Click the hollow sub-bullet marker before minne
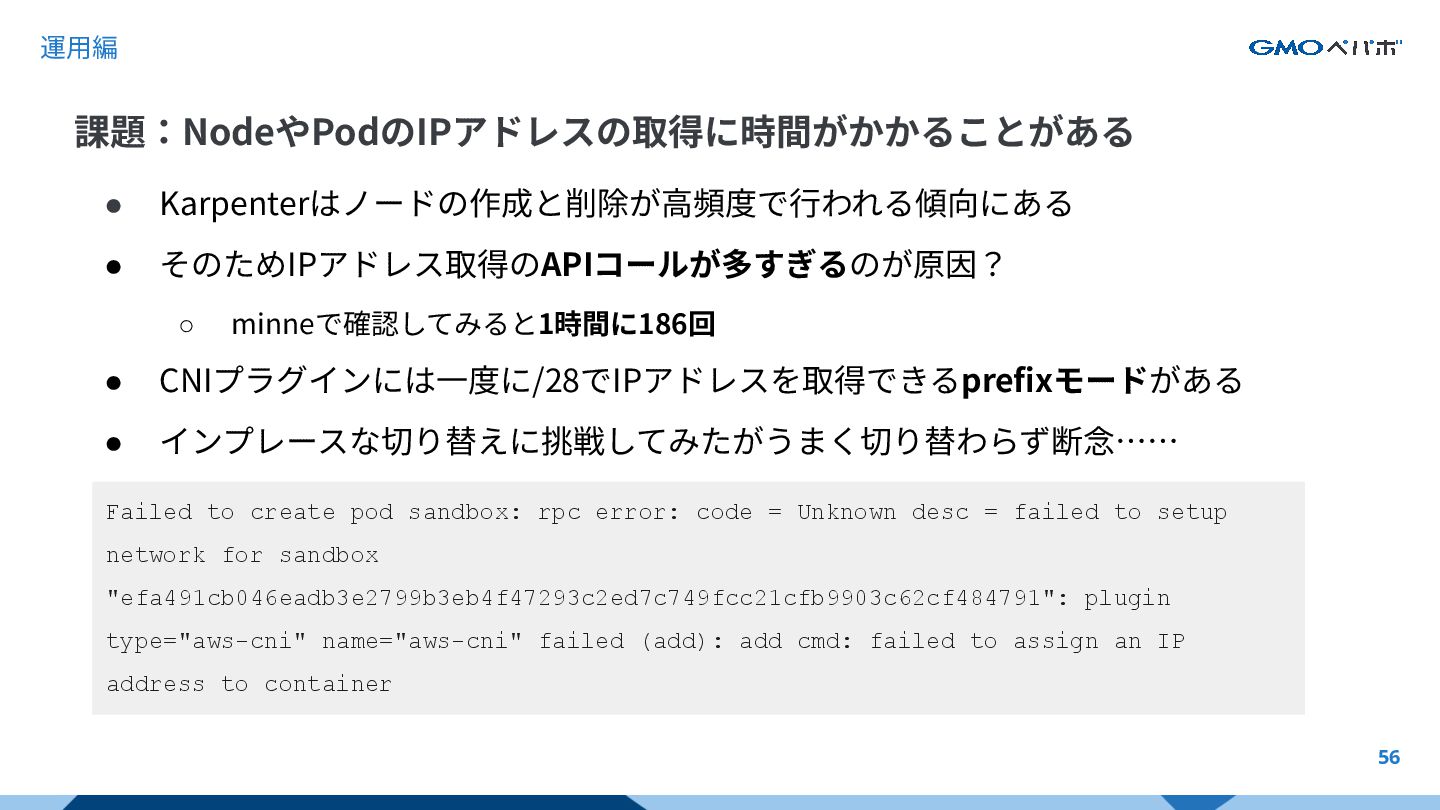1440x810 pixels. tap(186, 325)
